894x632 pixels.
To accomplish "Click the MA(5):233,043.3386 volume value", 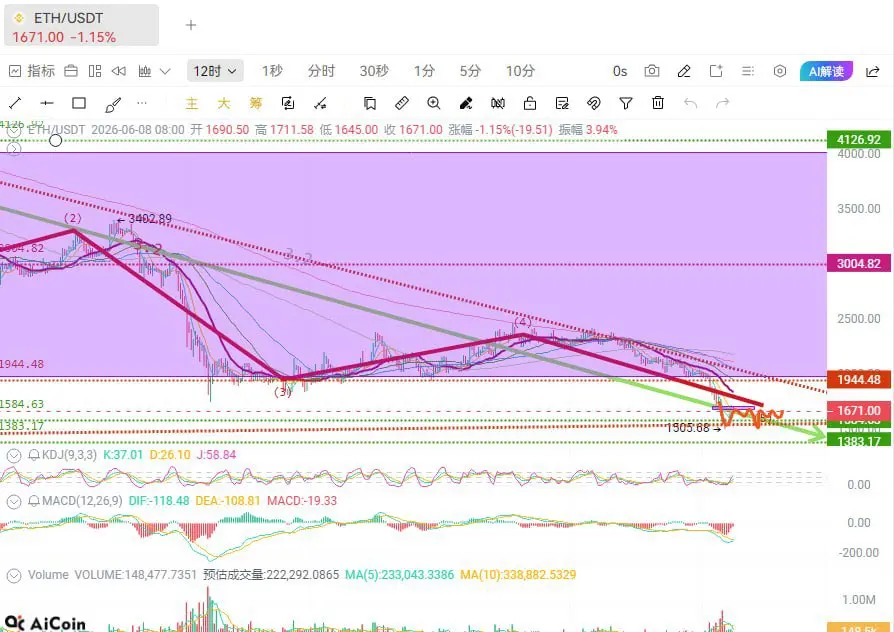I will [x=399, y=575].
